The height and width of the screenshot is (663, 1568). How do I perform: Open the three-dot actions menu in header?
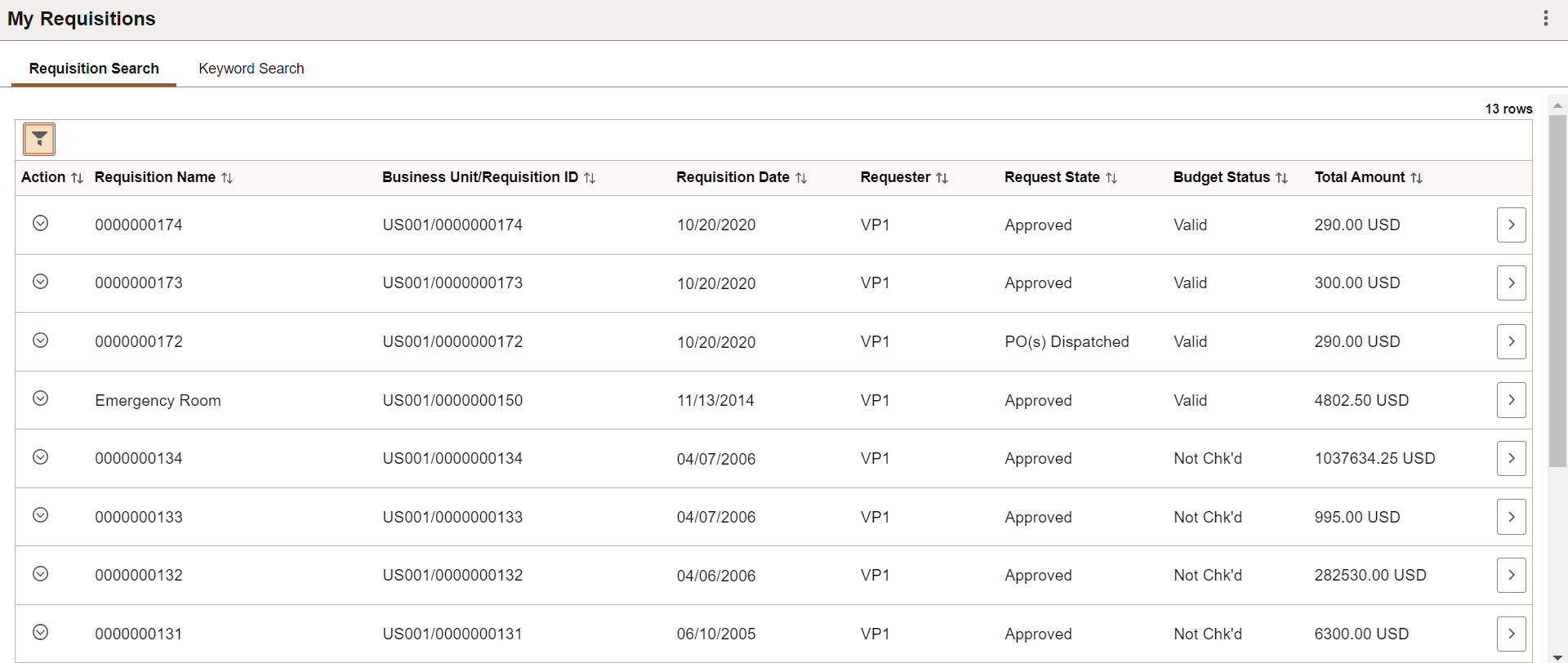(x=1545, y=19)
